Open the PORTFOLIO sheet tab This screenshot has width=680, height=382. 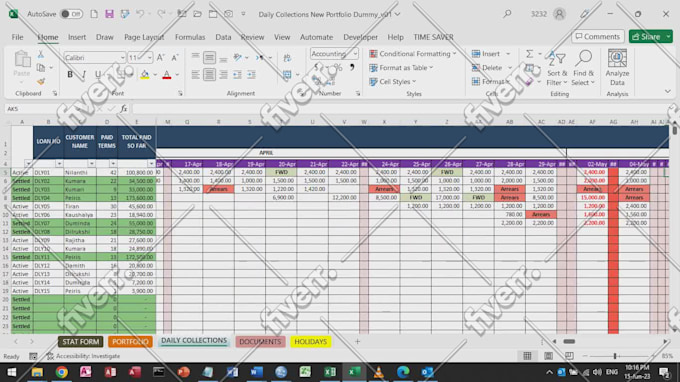pos(130,342)
